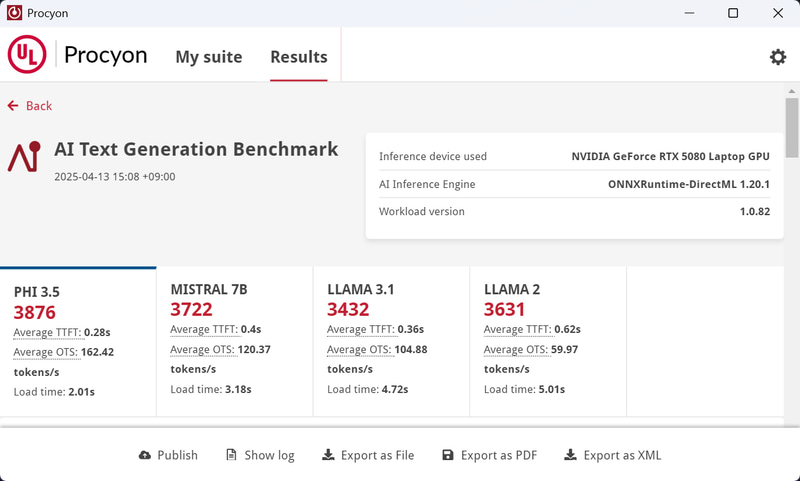The width and height of the screenshot is (800, 481).
Task: Click the Show log document icon
Action: (231, 454)
